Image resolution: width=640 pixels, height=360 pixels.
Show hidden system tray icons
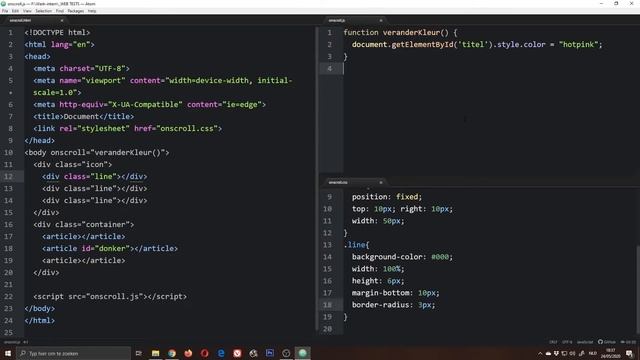click(540, 353)
